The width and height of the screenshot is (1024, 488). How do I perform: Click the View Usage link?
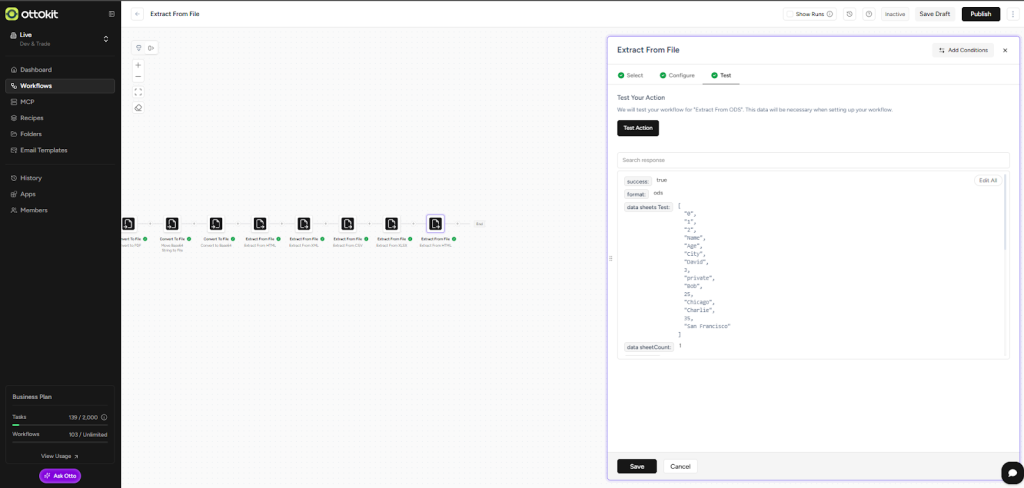pos(60,456)
